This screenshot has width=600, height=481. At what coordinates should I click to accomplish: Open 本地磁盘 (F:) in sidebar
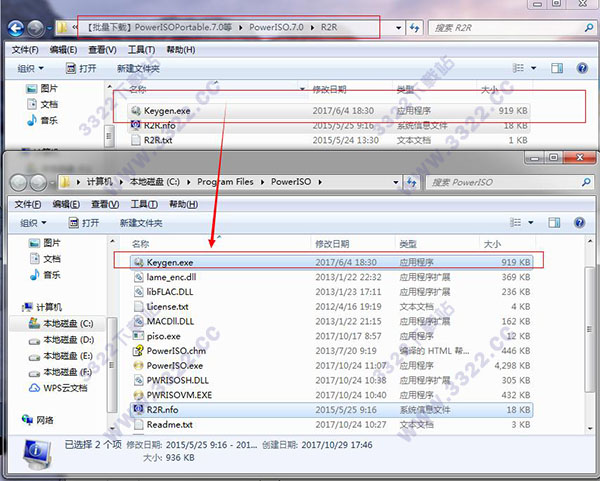click(x=60, y=372)
